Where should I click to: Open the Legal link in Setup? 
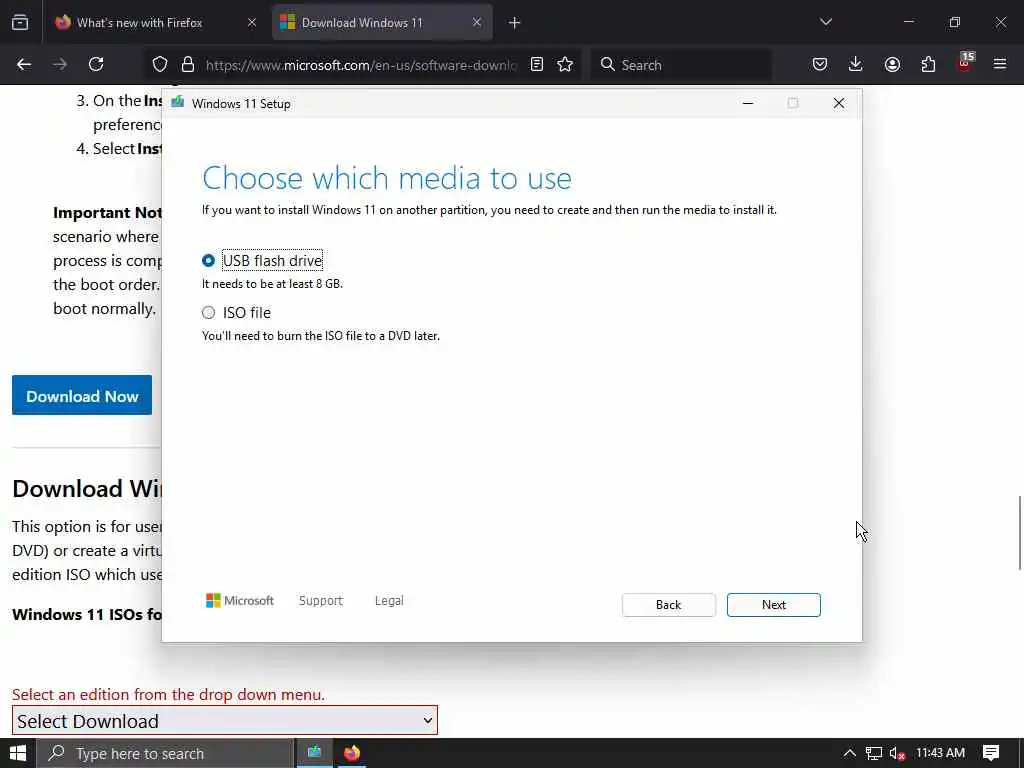(389, 600)
